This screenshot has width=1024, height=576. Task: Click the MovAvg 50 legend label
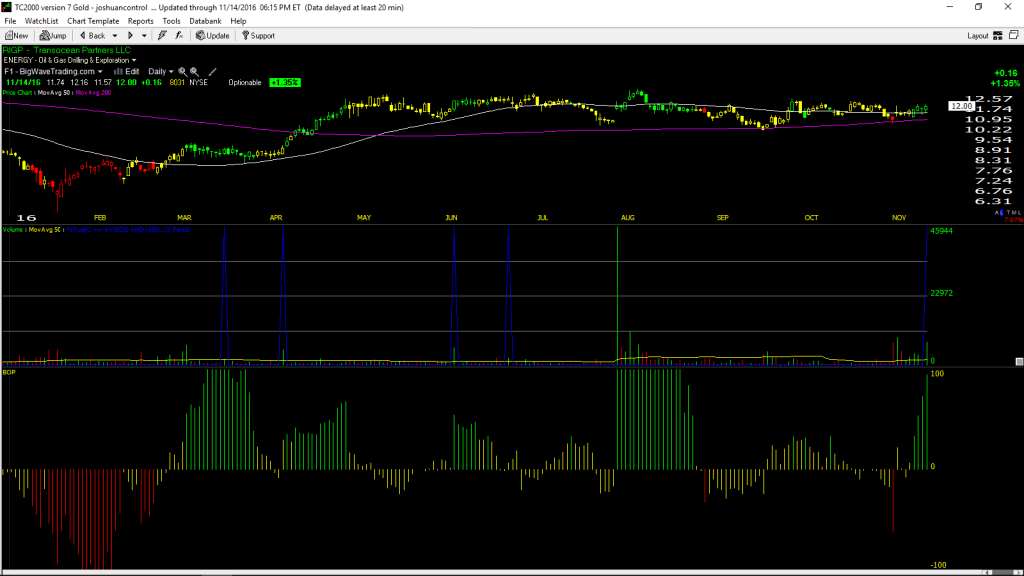(x=54, y=93)
